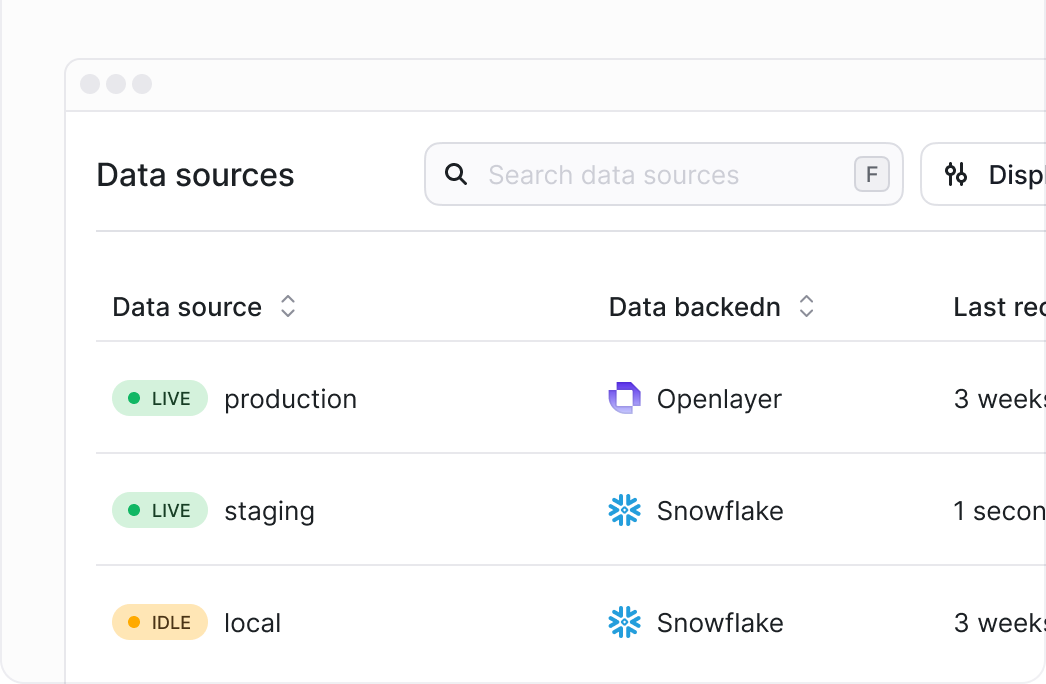Click the Data source column header
Screen dimensions: 1046x684
coord(187,307)
